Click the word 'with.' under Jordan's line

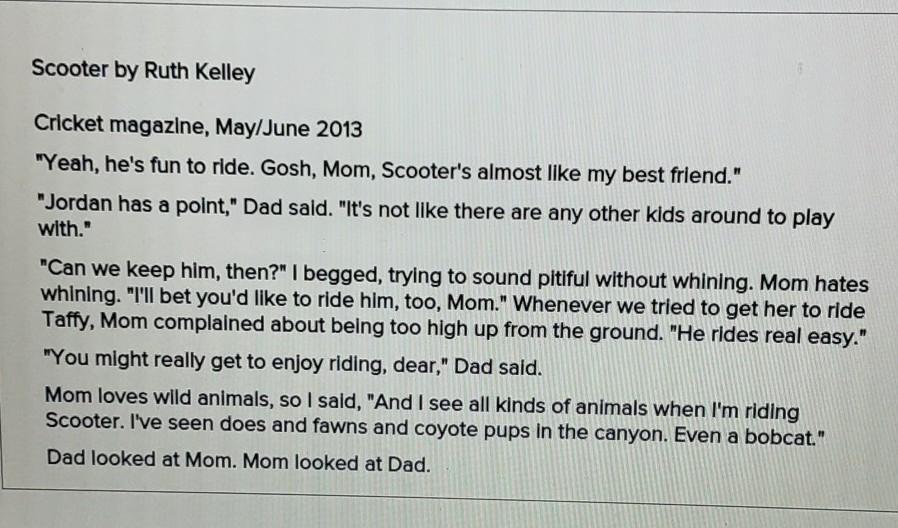tap(65, 229)
